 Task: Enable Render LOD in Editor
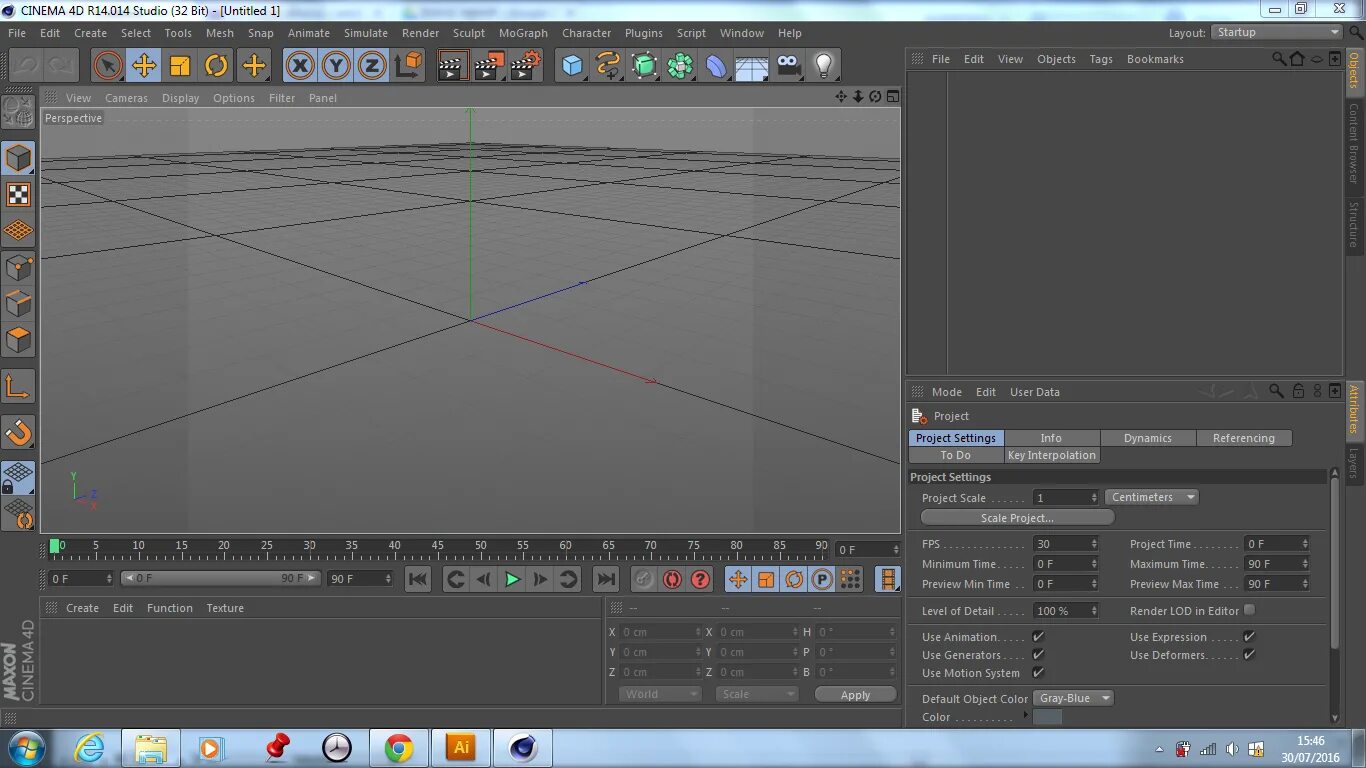tap(1249, 610)
